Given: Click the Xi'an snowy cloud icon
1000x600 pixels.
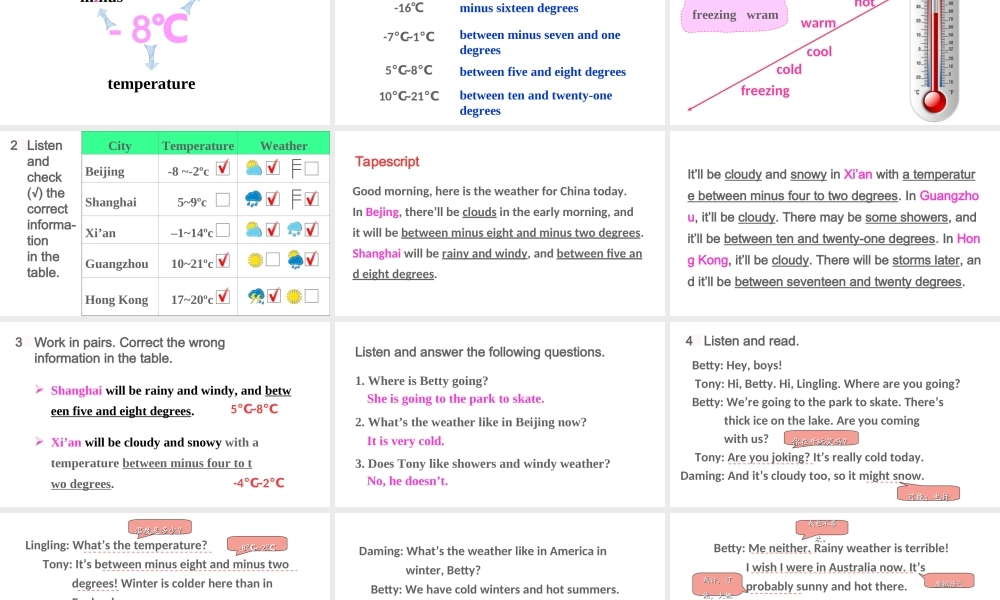Looking at the screenshot, I should 295,229.
